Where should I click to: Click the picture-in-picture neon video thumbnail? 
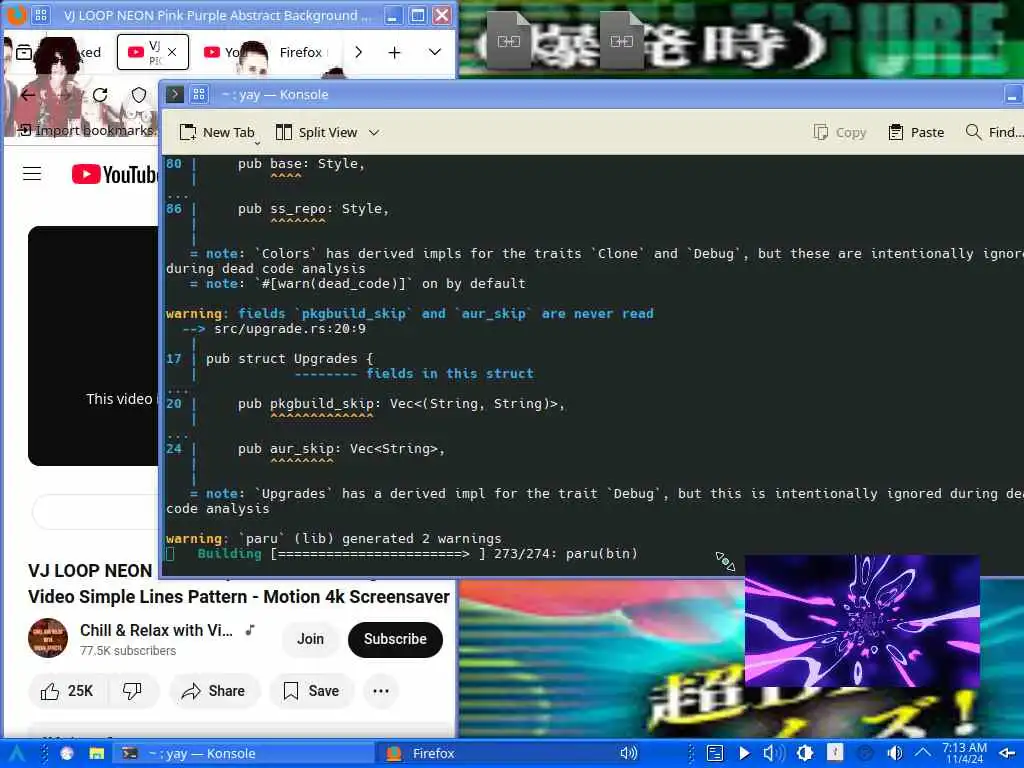point(862,621)
